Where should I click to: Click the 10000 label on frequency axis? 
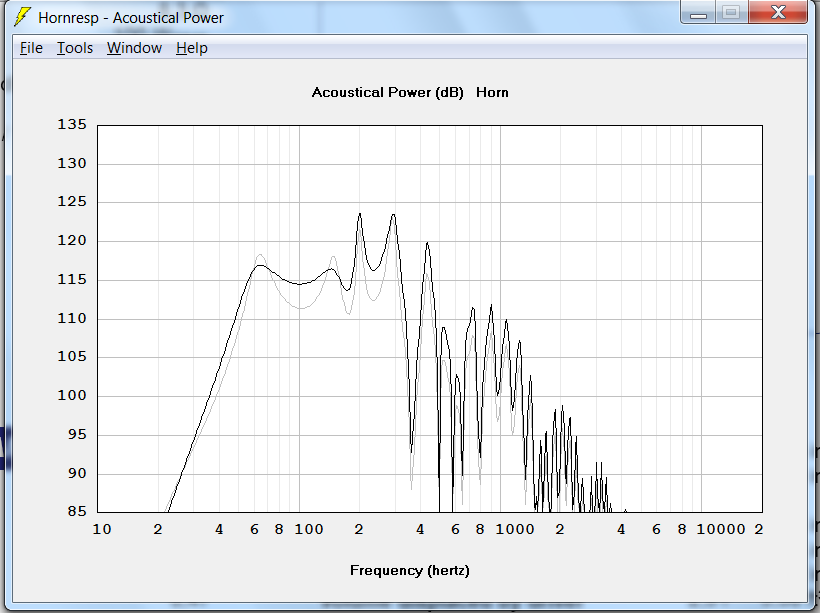[x=721, y=529]
